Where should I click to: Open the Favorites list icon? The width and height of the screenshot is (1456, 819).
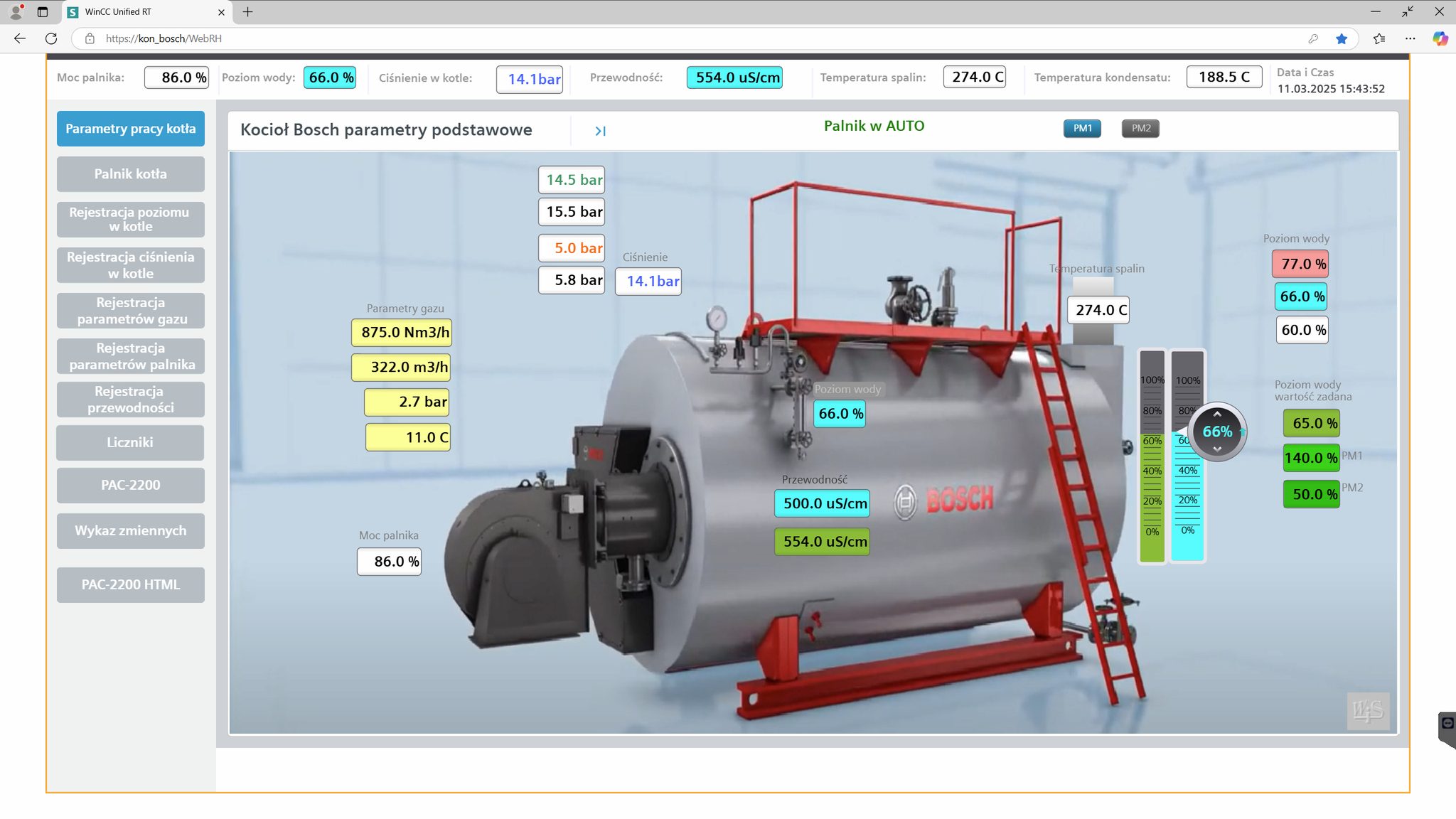[1379, 38]
